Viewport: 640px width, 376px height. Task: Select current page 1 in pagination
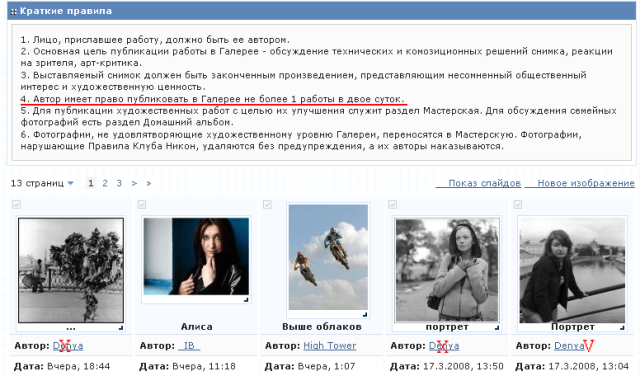pos(91,183)
